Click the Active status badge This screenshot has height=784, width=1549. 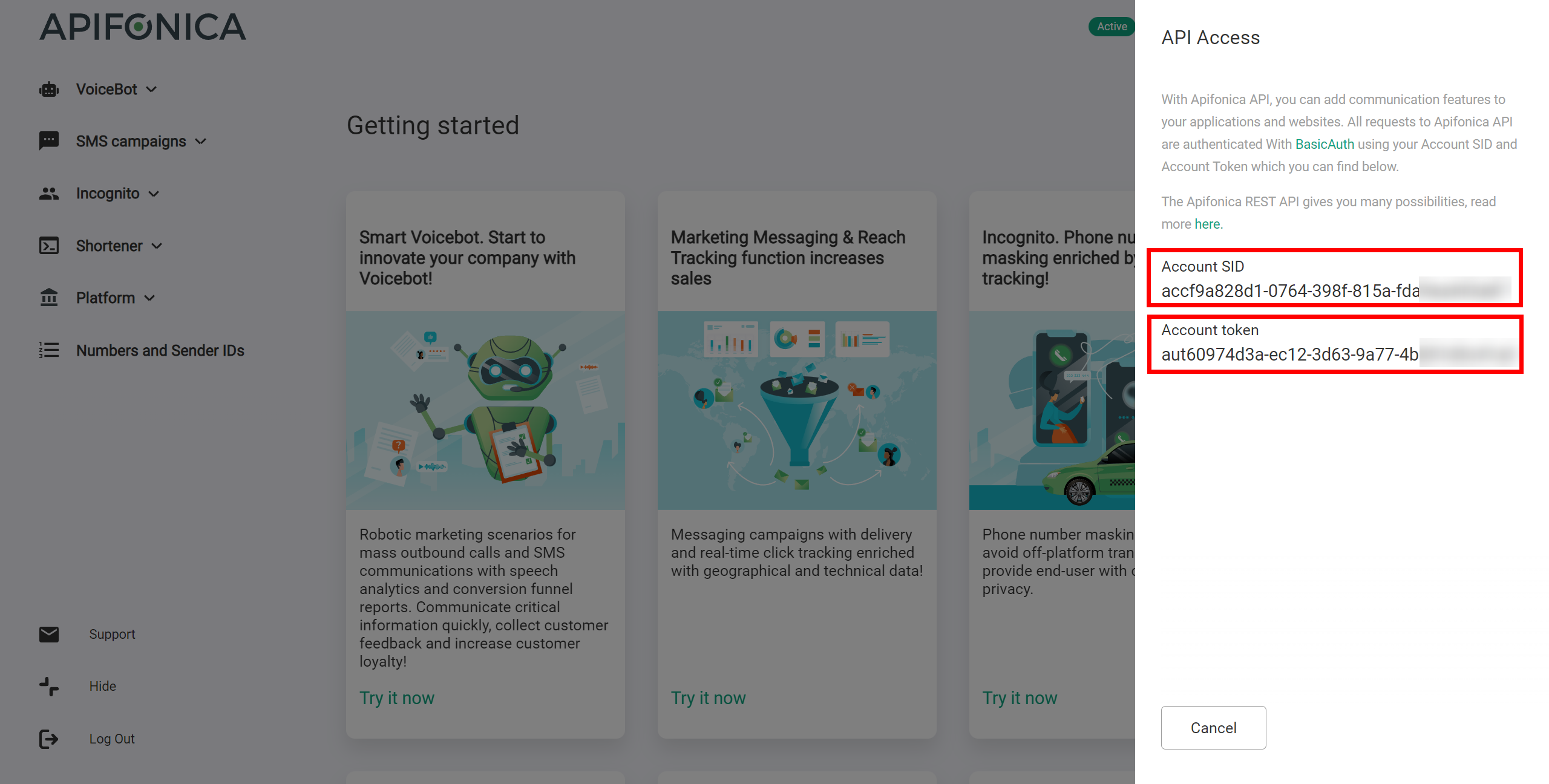pos(1112,27)
